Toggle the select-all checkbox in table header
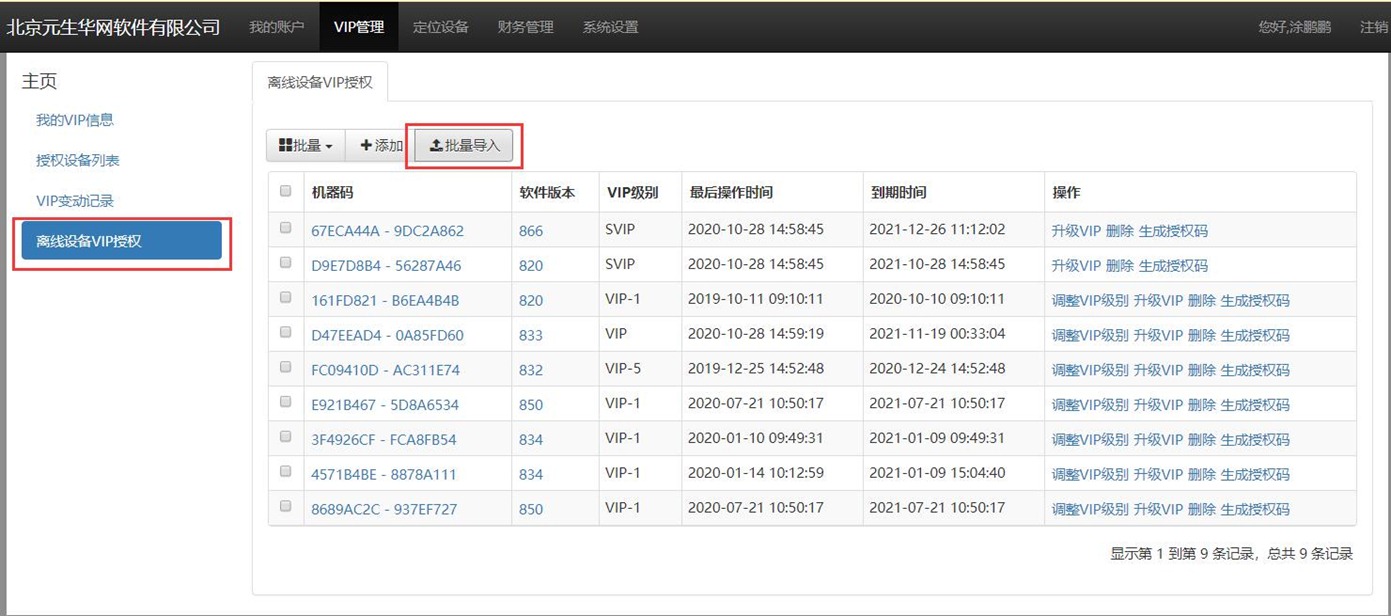 click(286, 191)
